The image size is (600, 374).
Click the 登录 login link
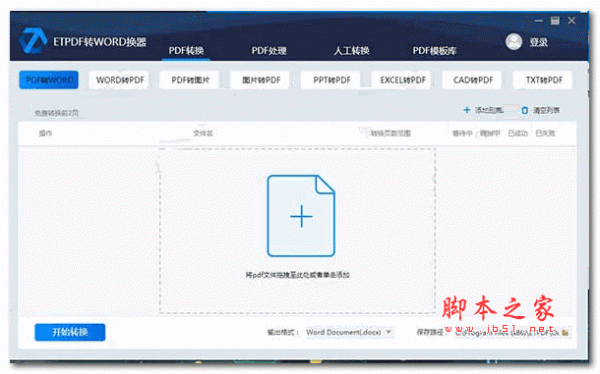pos(538,42)
